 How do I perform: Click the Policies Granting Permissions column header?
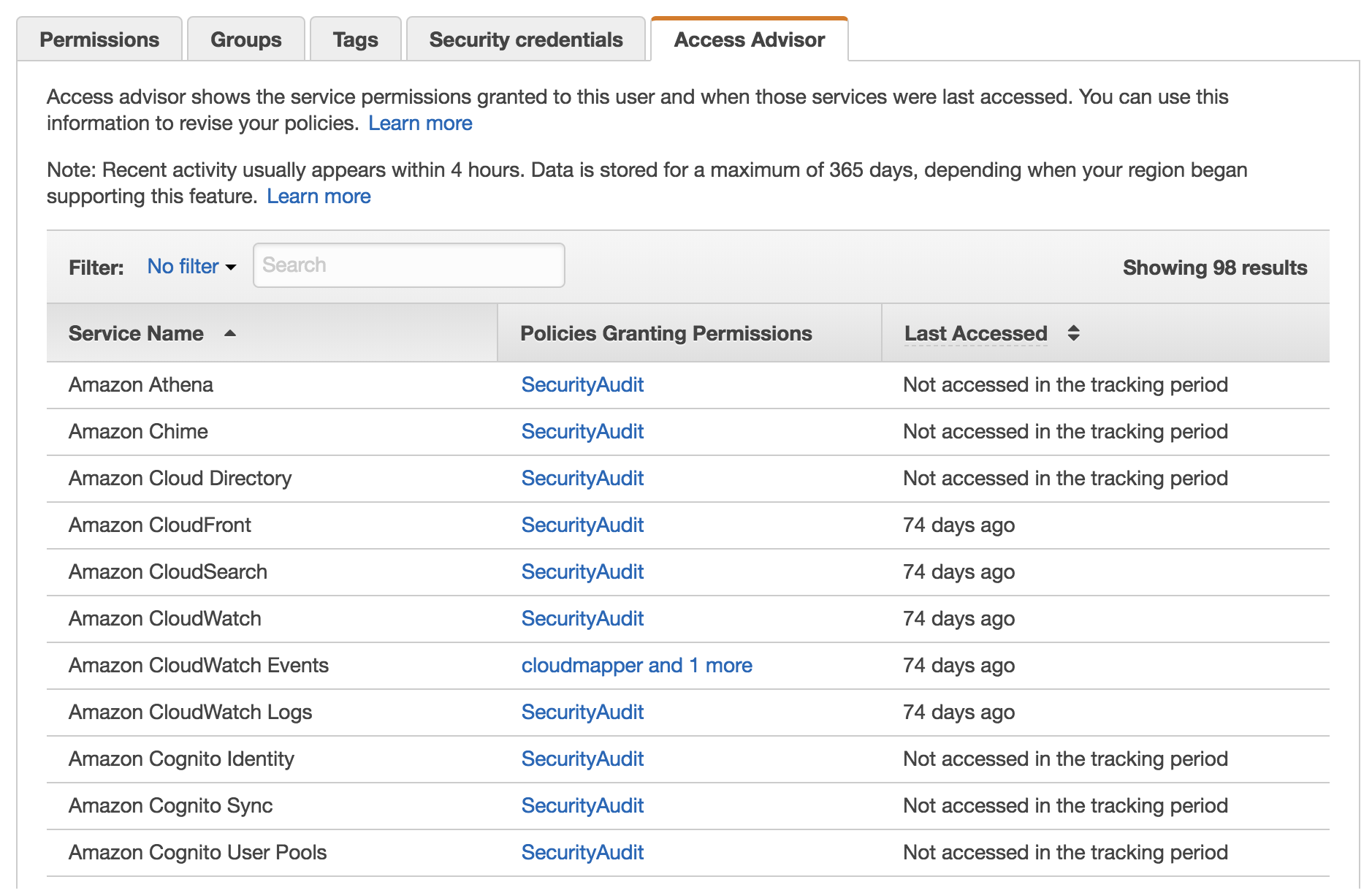690,333
